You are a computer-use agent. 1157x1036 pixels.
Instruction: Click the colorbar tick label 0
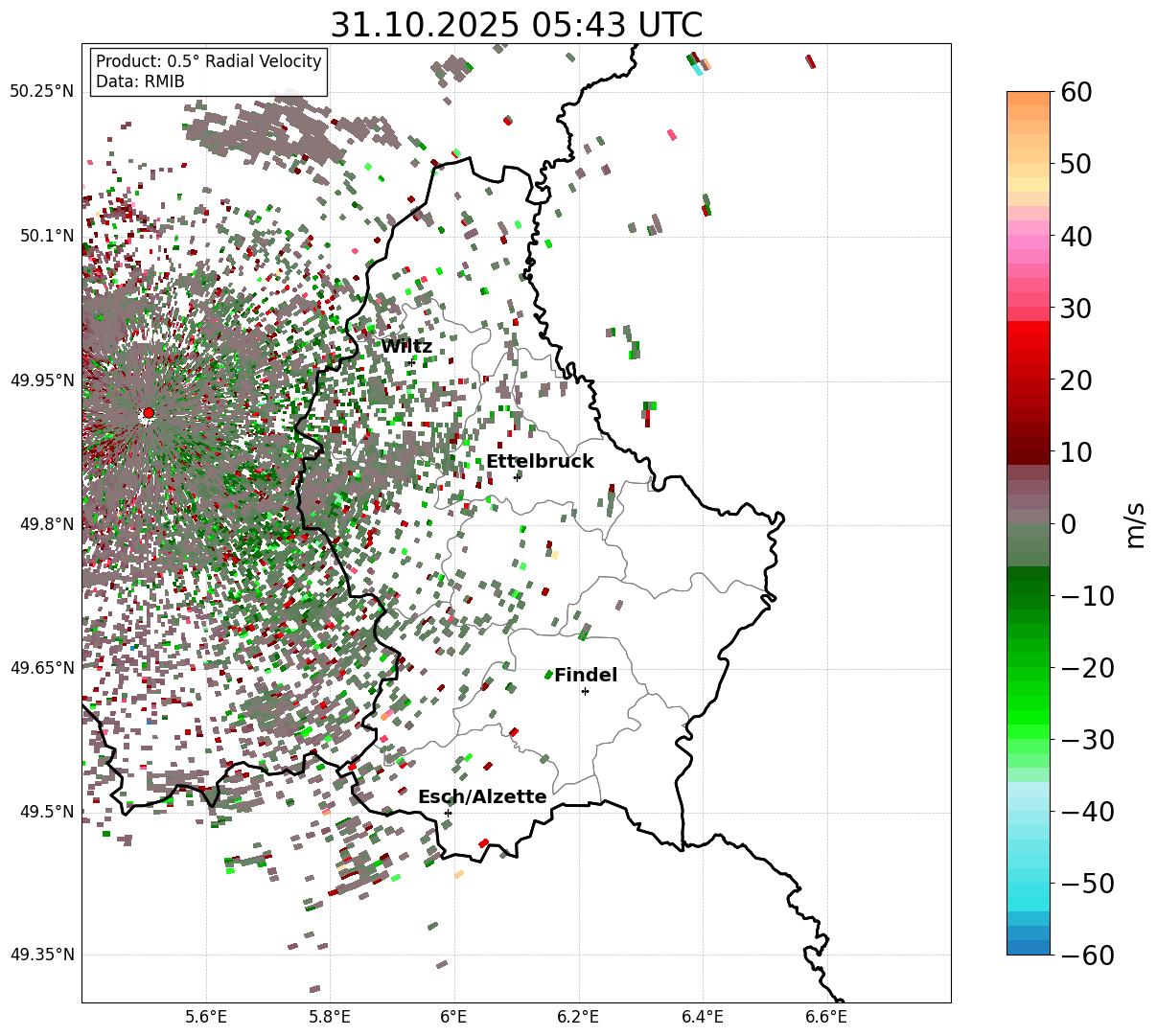[x=1068, y=524]
